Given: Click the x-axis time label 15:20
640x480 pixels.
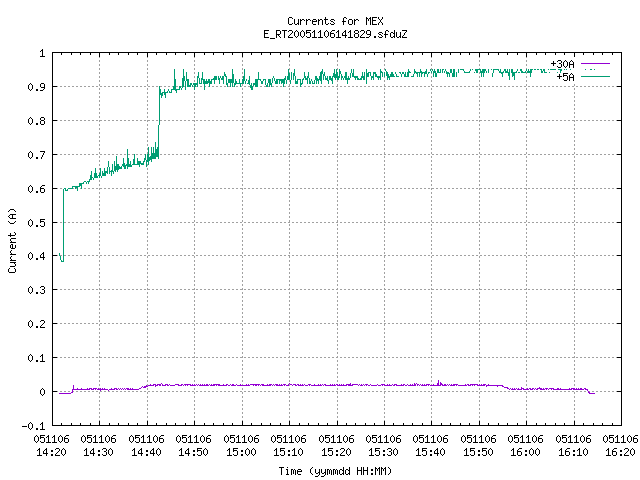Looking at the screenshot, I should click(x=337, y=452).
